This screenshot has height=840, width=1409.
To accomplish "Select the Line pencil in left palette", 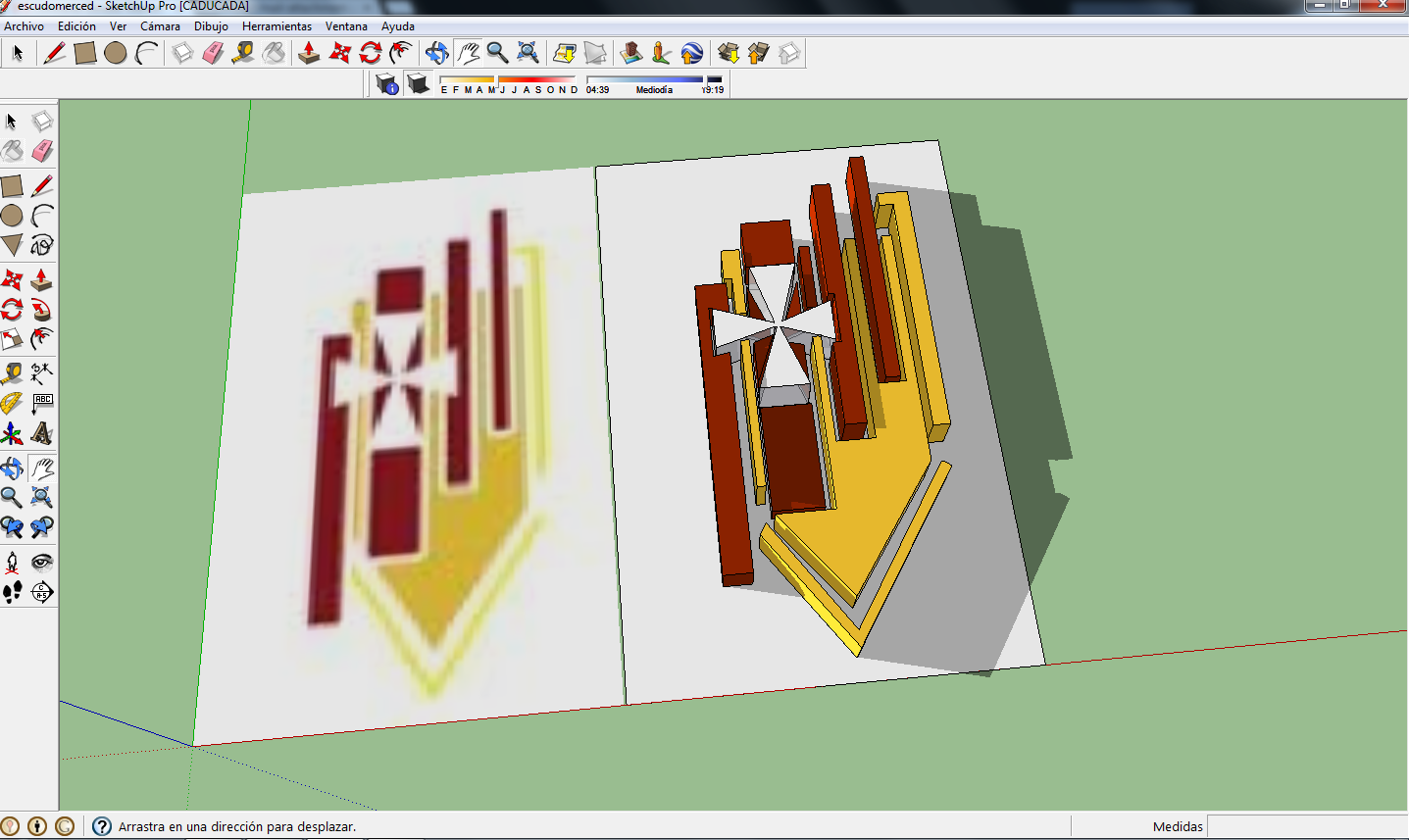I will point(41,186).
